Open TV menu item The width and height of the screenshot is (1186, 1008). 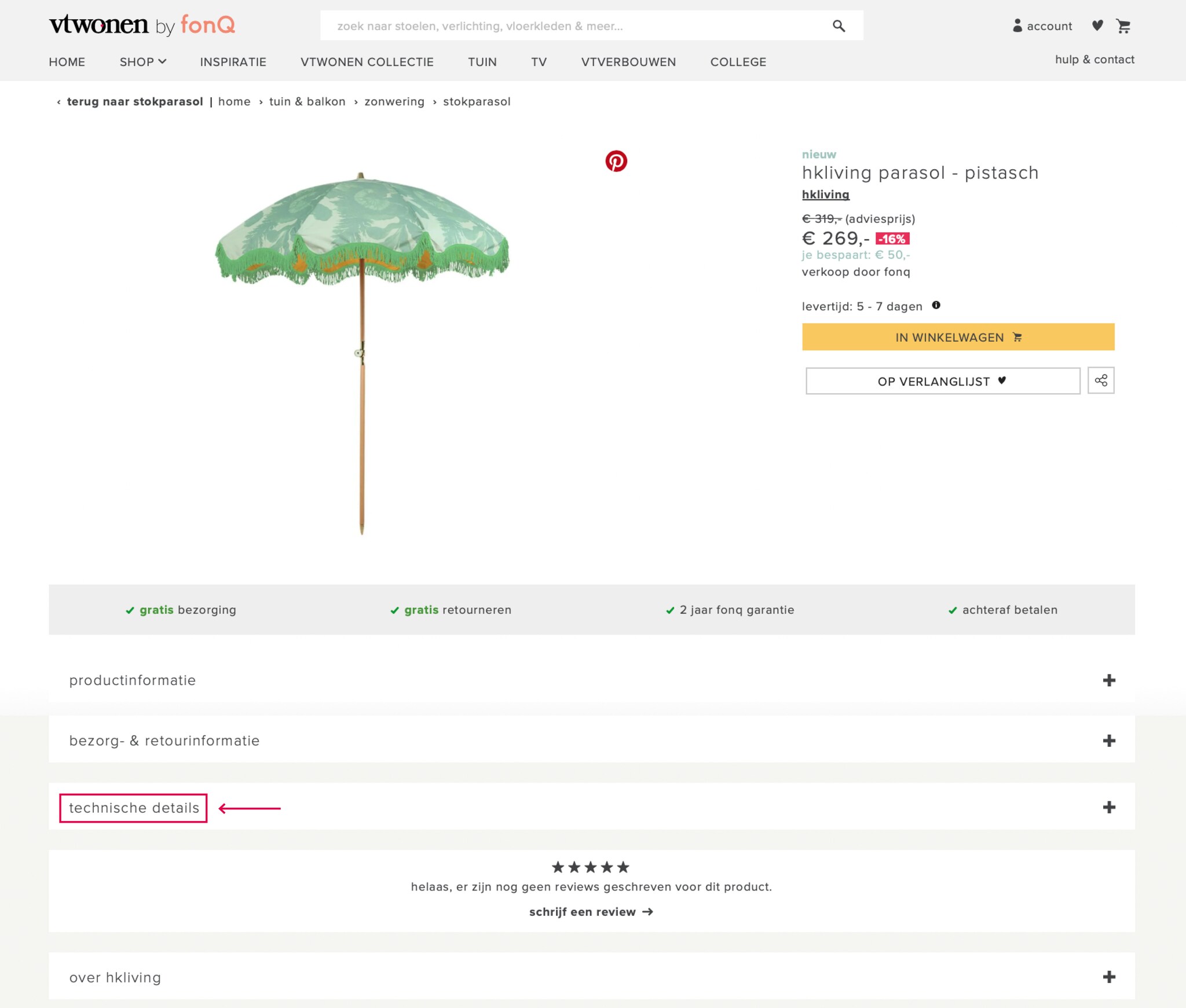pyautogui.click(x=539, y=62)
